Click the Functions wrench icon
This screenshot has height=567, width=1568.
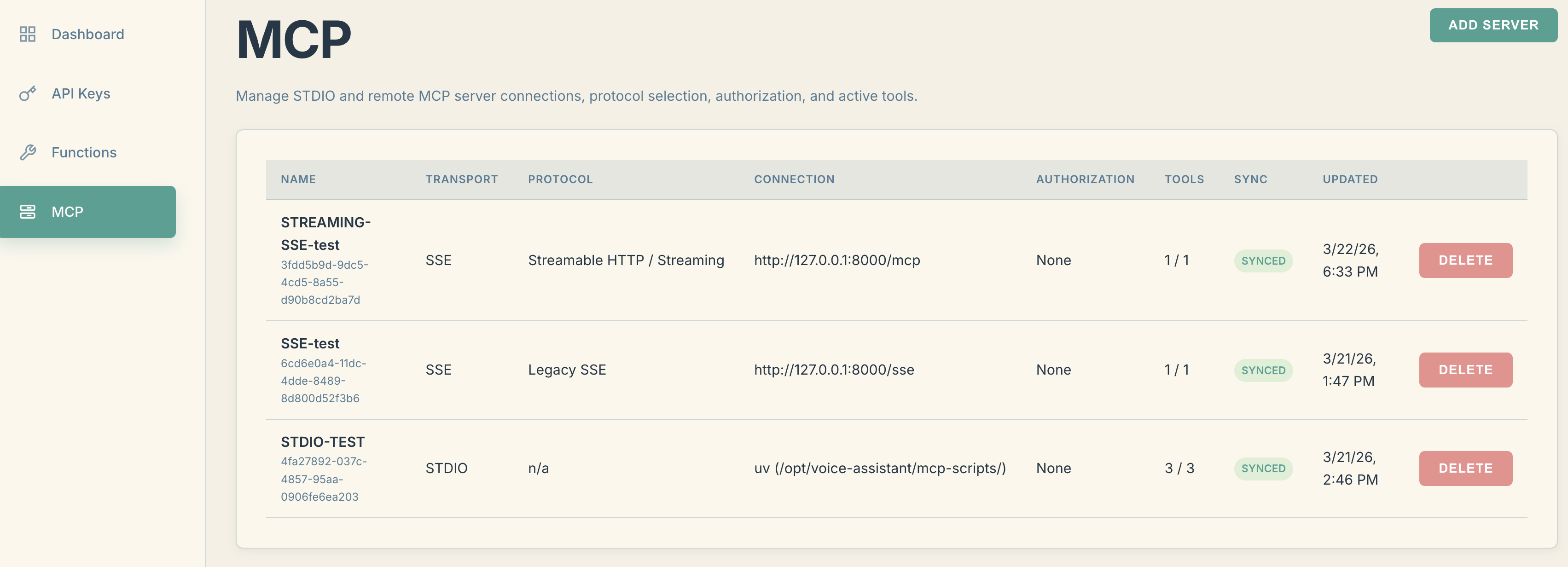(x=27, y=152)
